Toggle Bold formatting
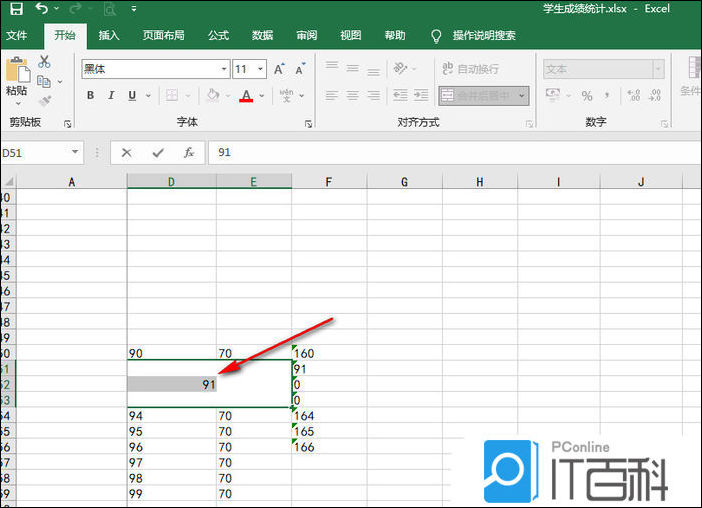Screen dimensions: 702x508 coord(90,96)
